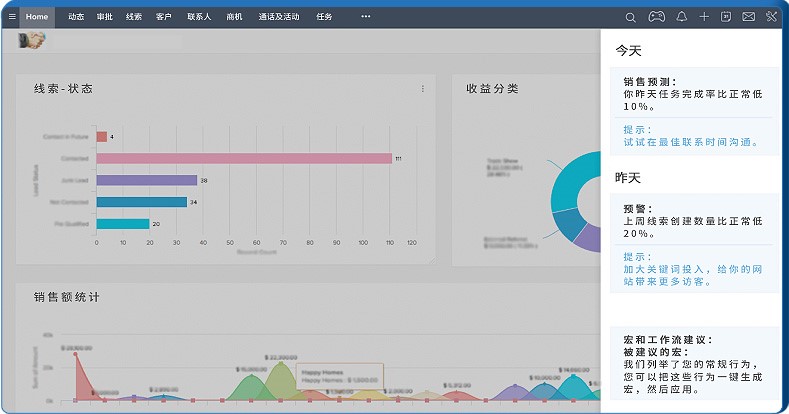Click the handshake company logo thumbnail

click(x=32, y=40)
